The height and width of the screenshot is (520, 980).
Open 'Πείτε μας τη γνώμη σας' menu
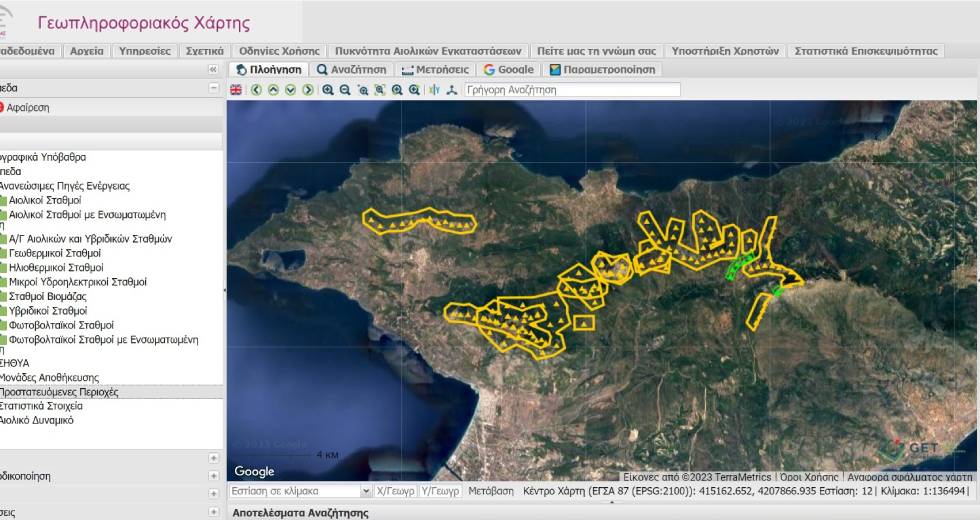click(x=596, y=51)
